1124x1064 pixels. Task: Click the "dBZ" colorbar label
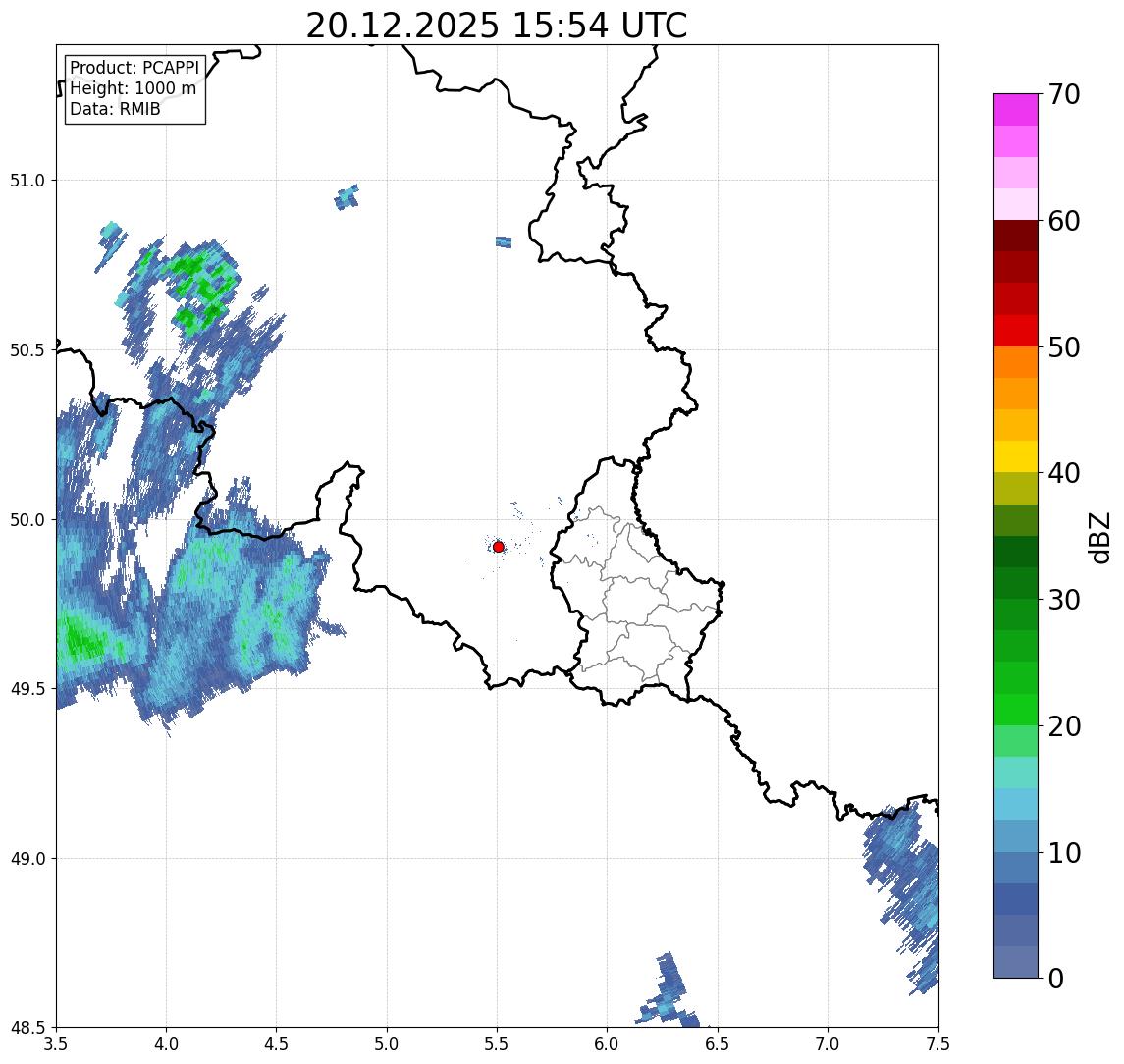coord(1098,538)
